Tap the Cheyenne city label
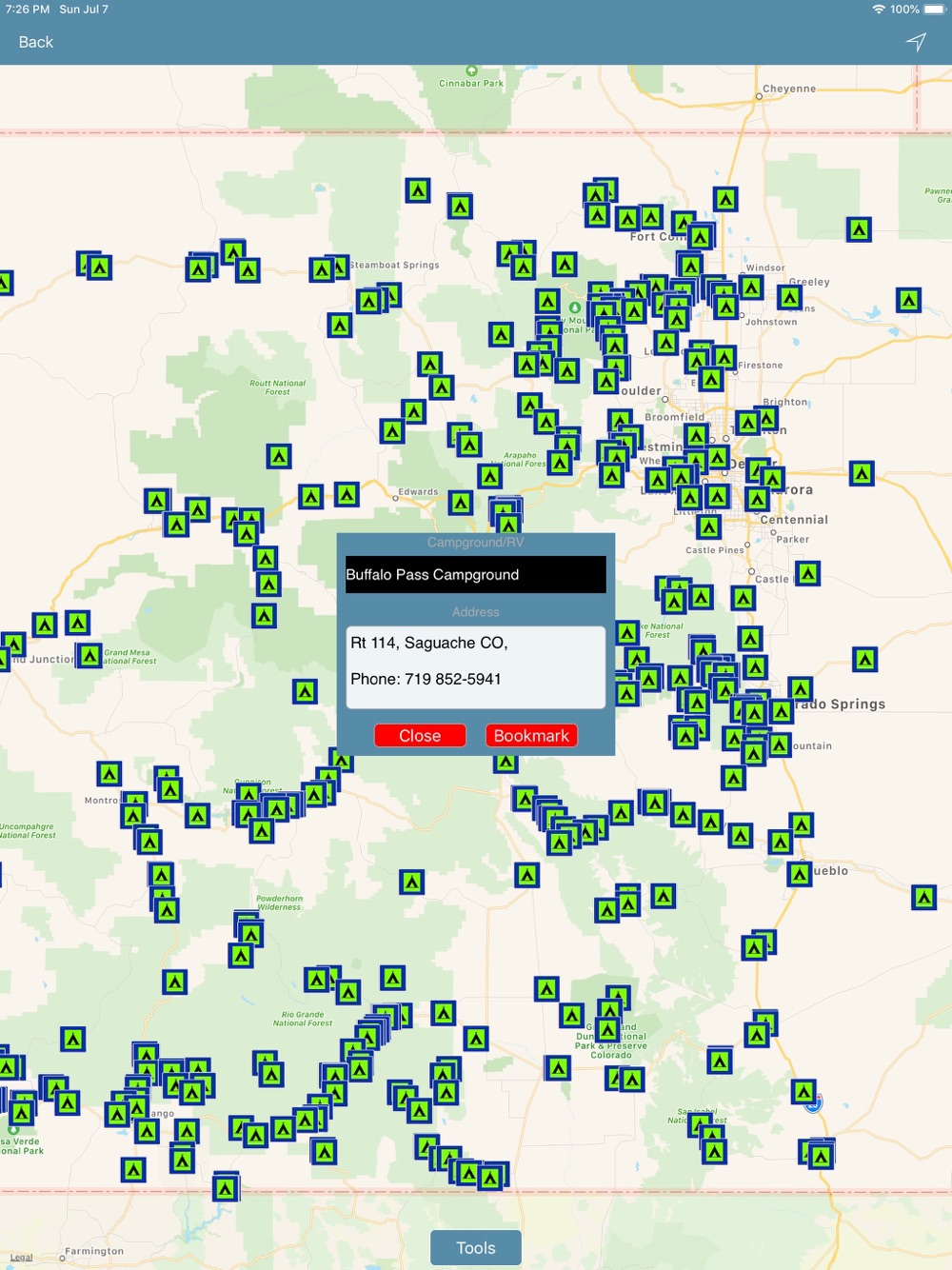Screen dimensions: 952x1270 coord(788,89)
